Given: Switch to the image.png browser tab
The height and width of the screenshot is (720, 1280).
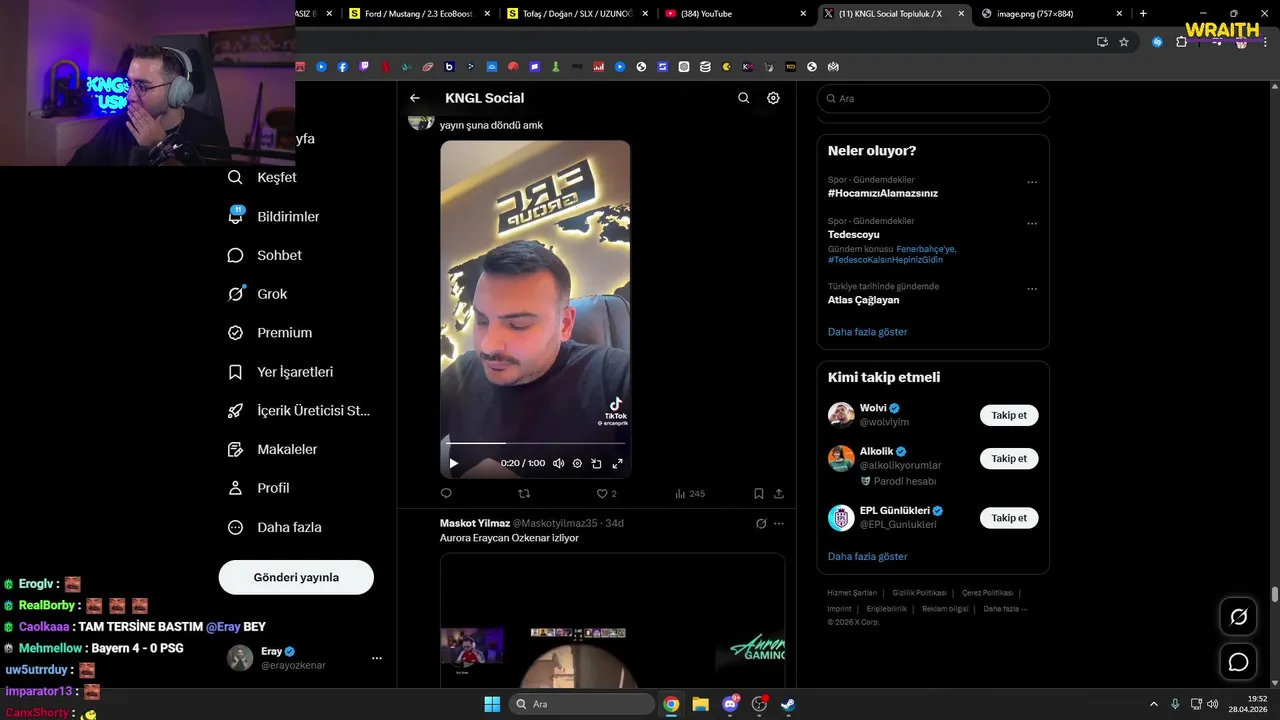Looking at the screenshot, I should coord(1051,14).
